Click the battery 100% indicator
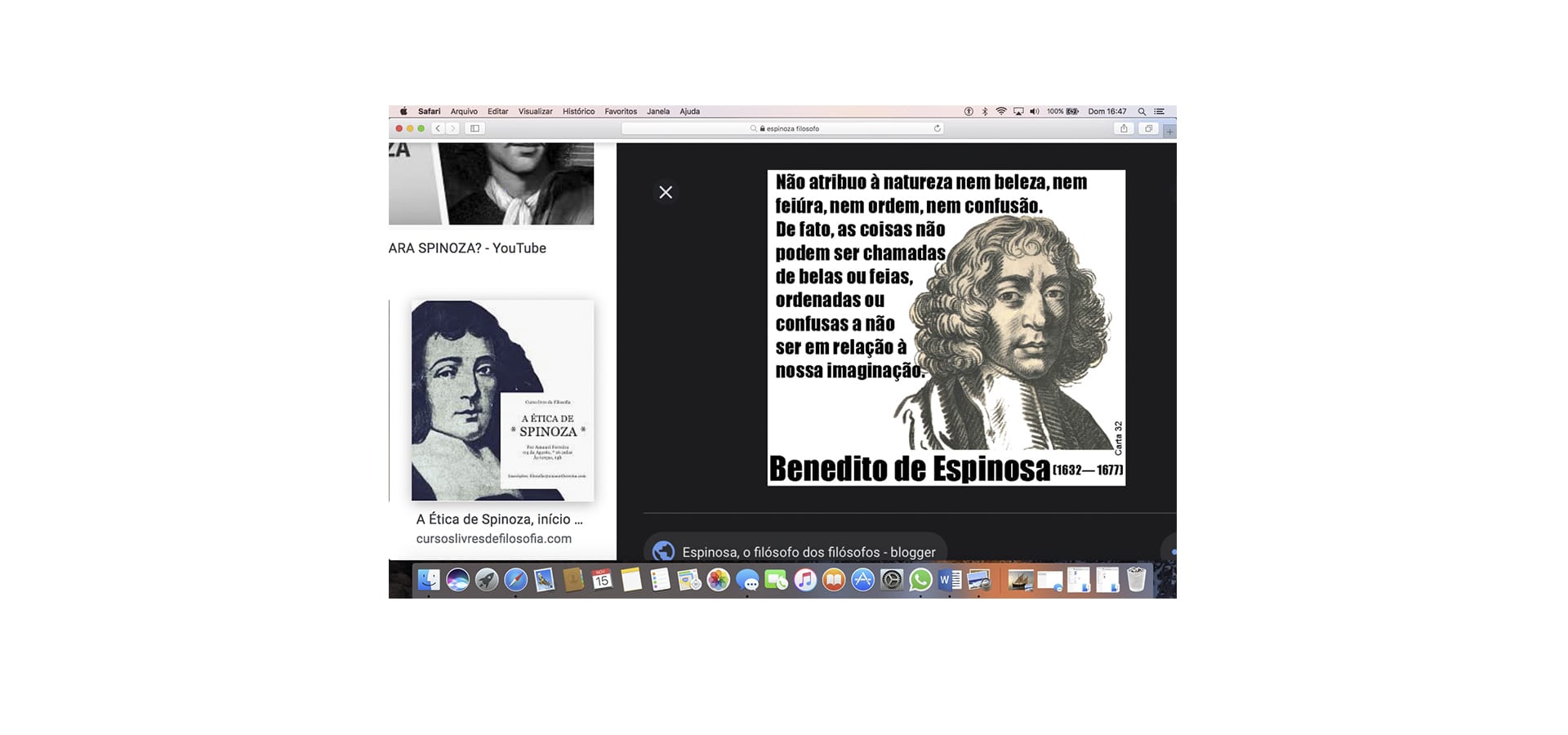This screenshot has height=735, width=1568. coord(1062,111)
